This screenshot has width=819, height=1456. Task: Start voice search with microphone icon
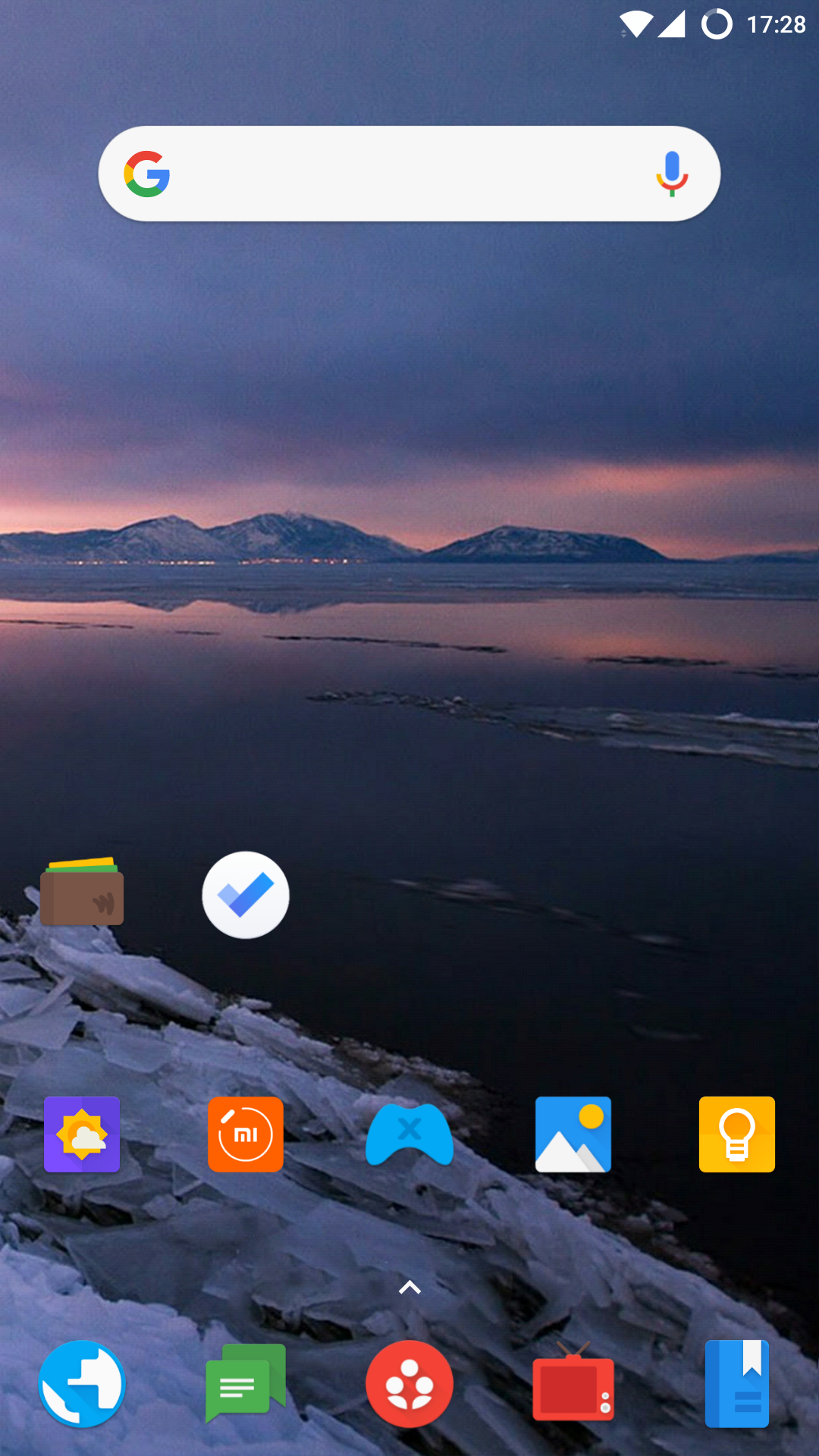672,174
